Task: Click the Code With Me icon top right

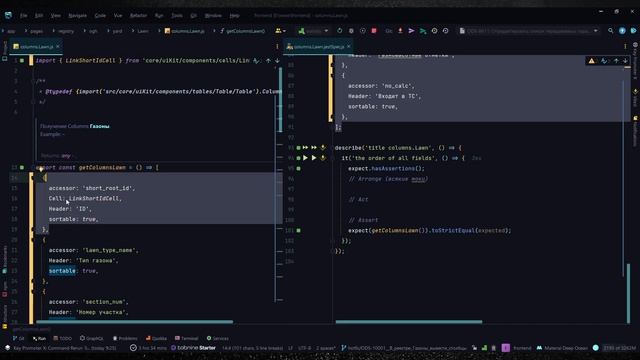Action: (x=633, y=31)
